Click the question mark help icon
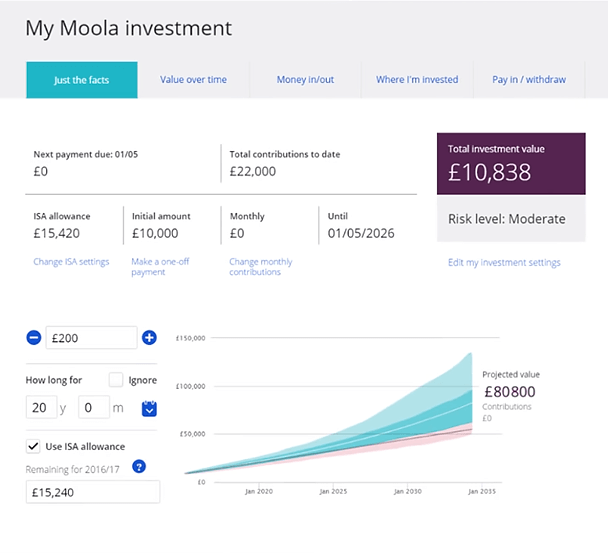The image size is (608, 553). click(x=139, y=466)
